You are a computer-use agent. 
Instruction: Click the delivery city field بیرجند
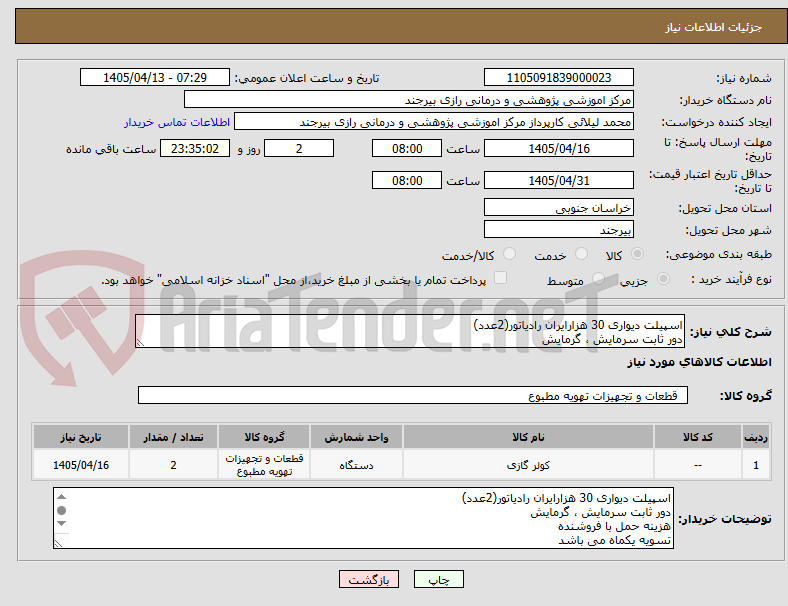pos(559,229)
